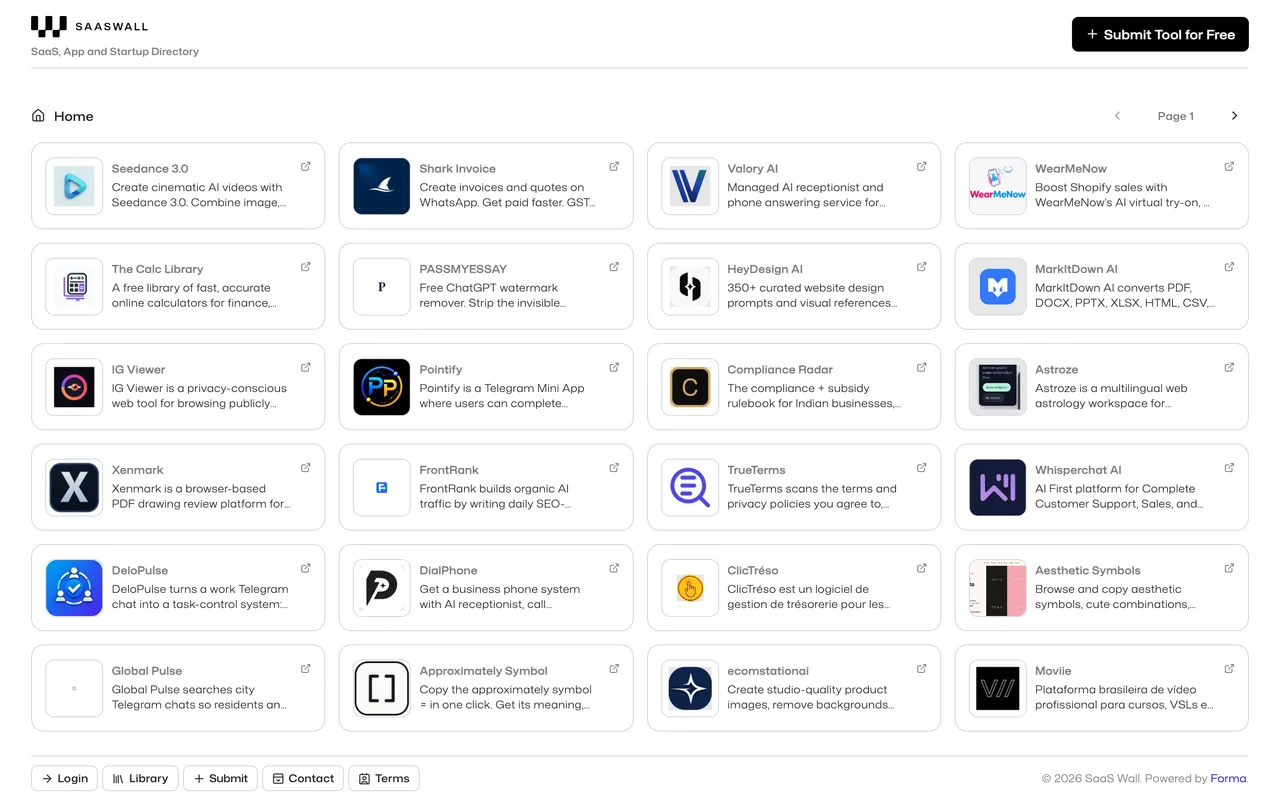Go to the next page arrow
This screenshot has height=800, width=1280.
click(x=1234, y=116)
